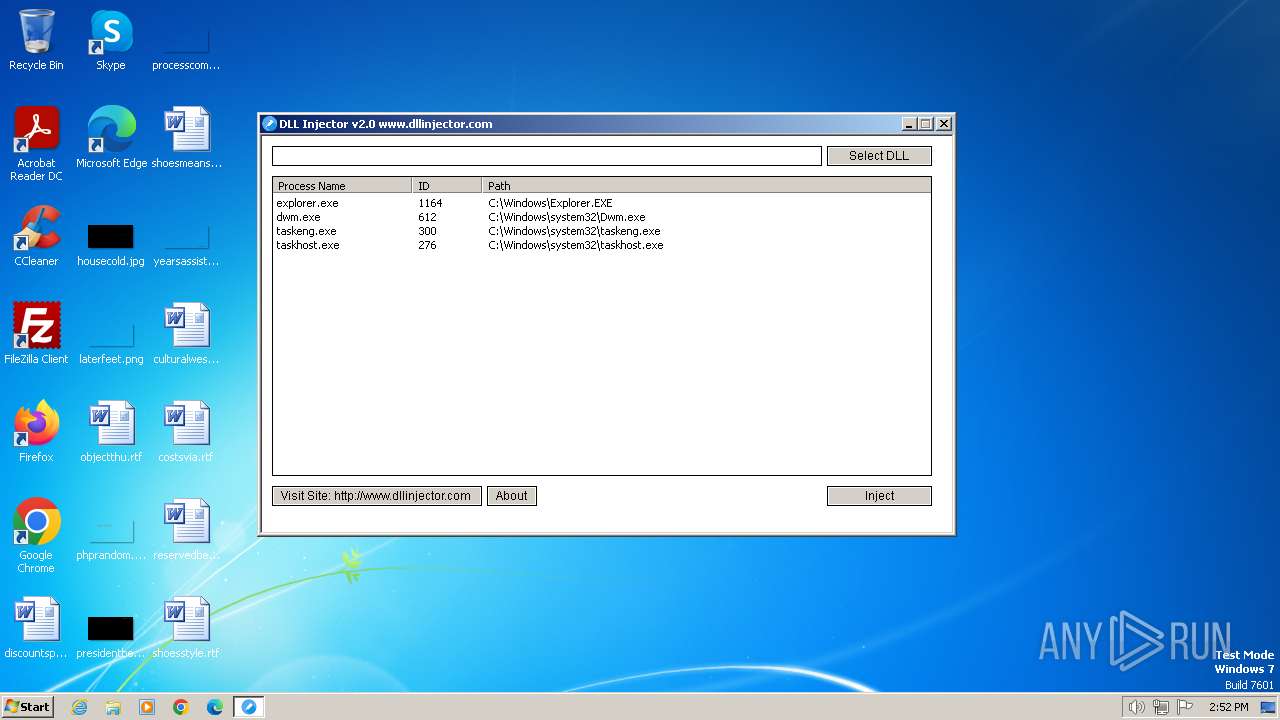Click DLL Injector title bar icon

click(269, 124)
